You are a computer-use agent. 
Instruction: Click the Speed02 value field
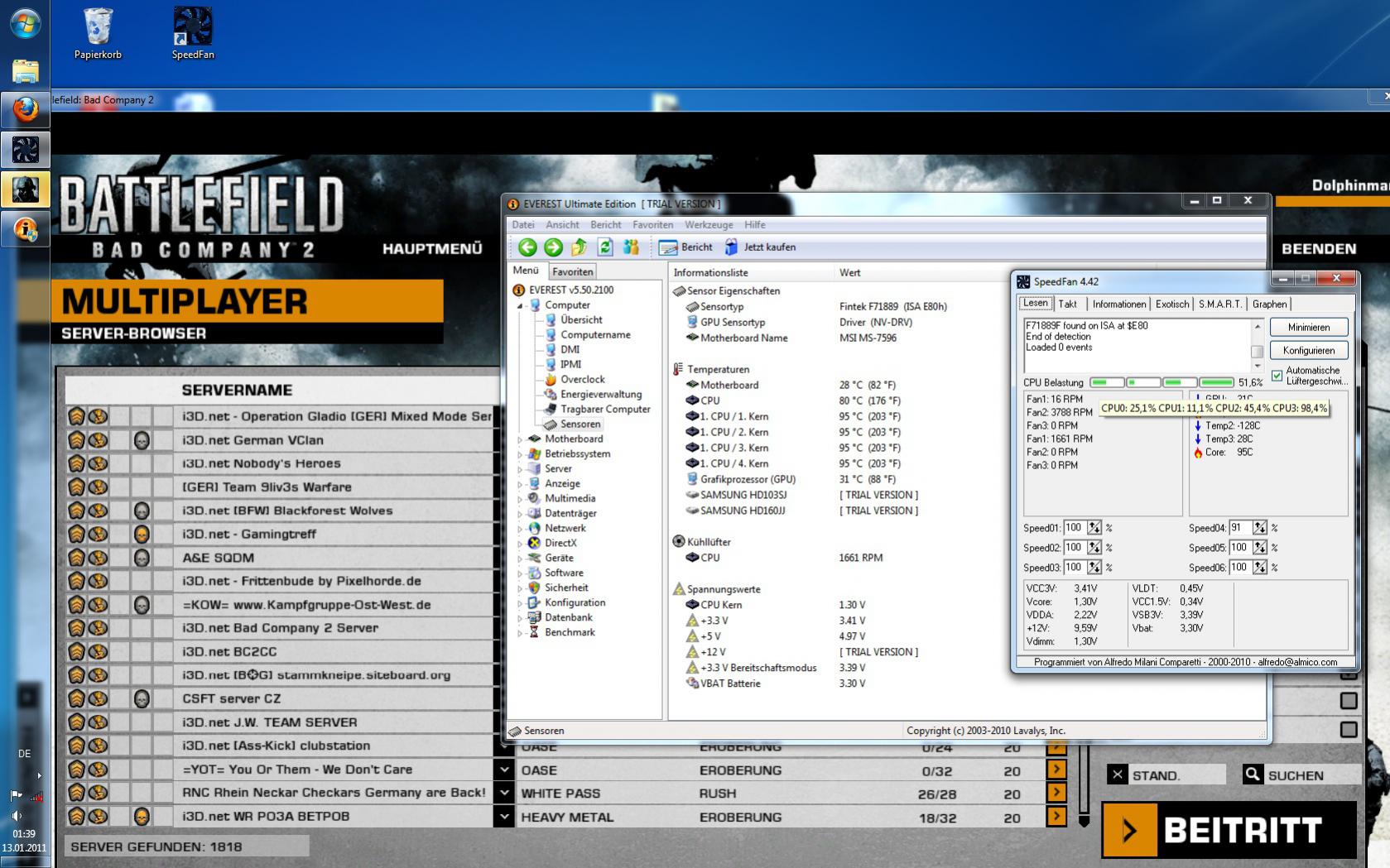[x=1075, y=548]
